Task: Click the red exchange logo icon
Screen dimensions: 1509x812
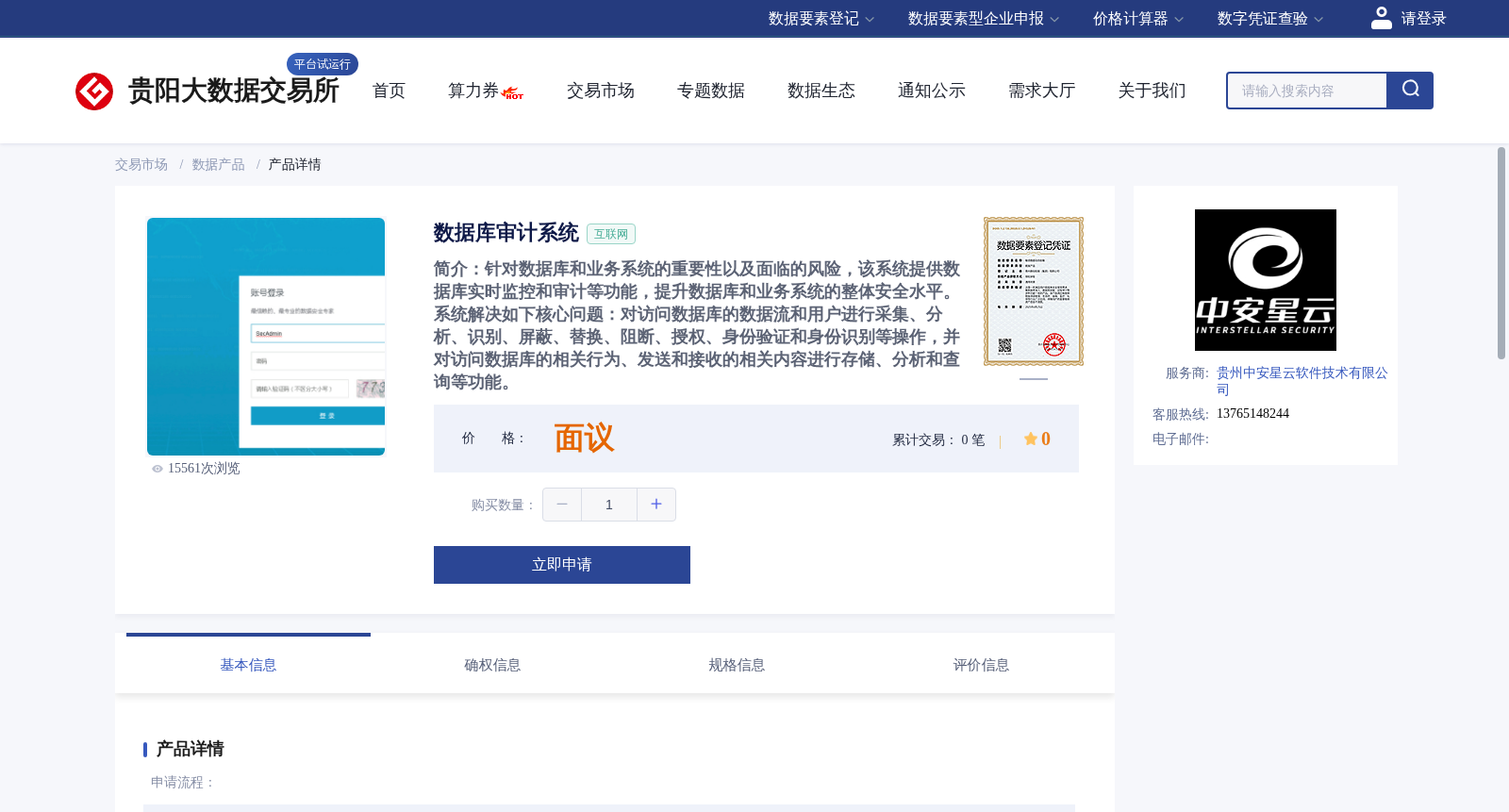Action: (x=94, y=91)
